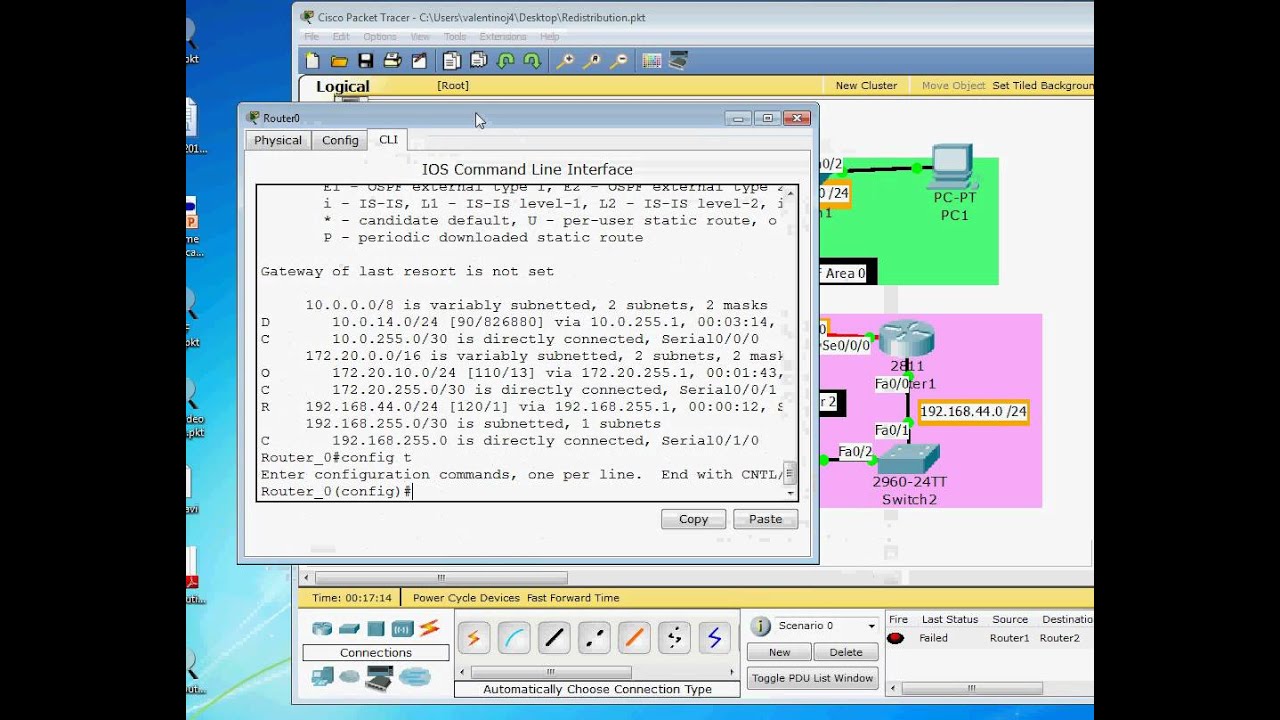Open the View menu
The height and width of the screenshot is (720, 1280).
420,37
